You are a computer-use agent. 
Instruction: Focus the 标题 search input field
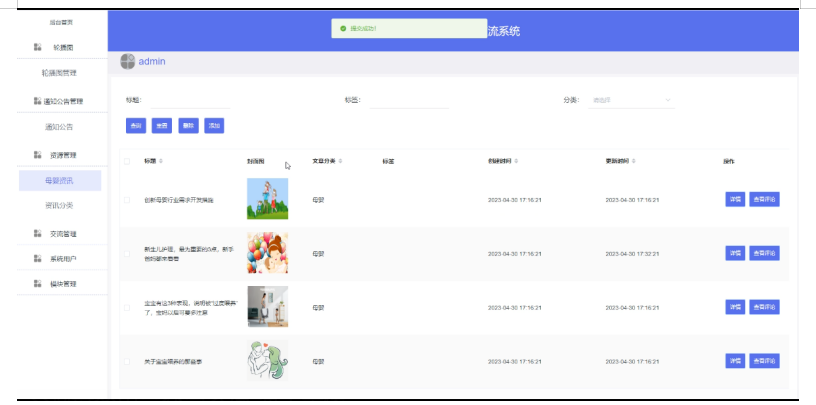[190, 100]
